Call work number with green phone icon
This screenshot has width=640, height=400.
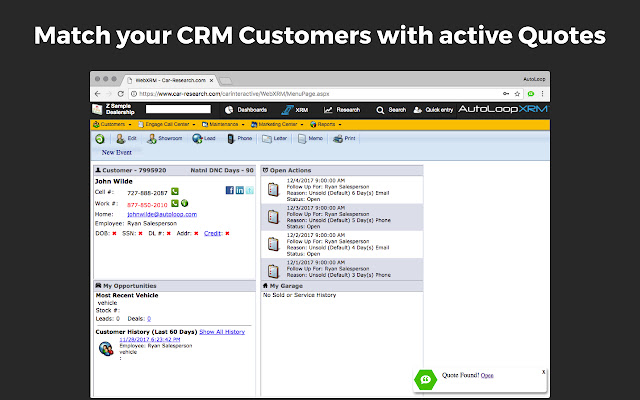point(175,203)
